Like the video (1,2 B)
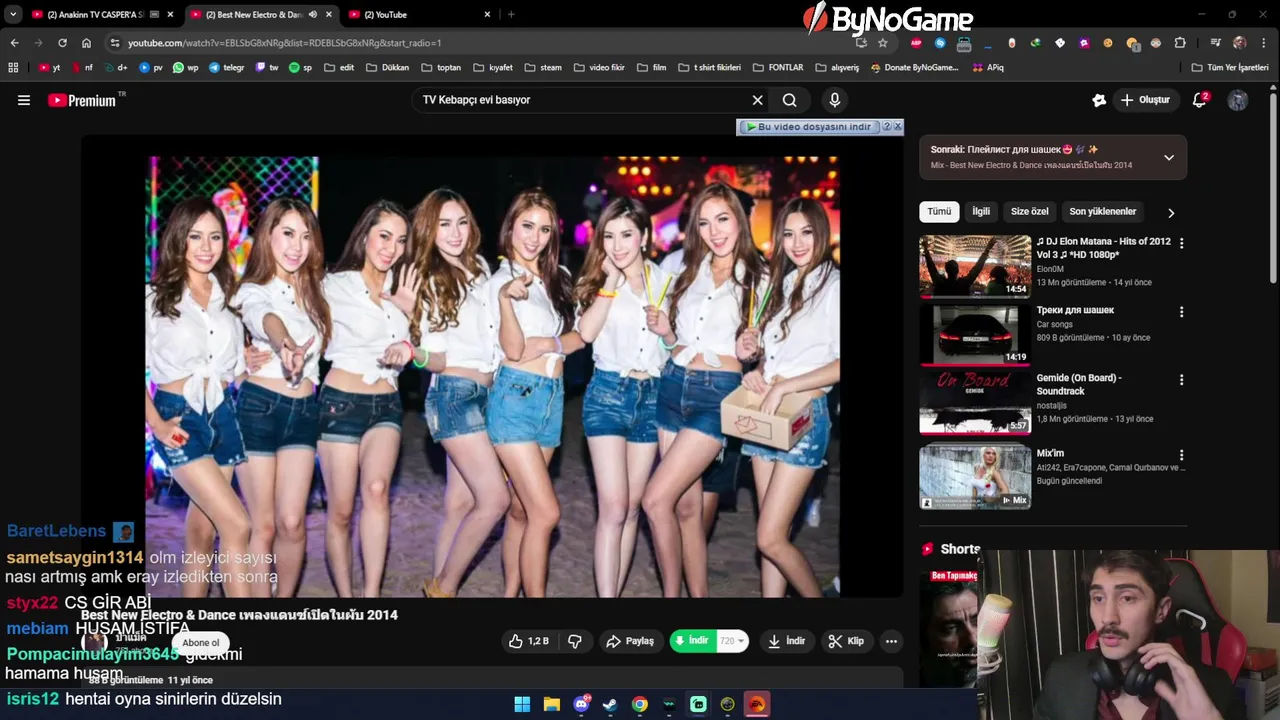This screenshot has width=1280, height=720. click(x=529, y=641)
